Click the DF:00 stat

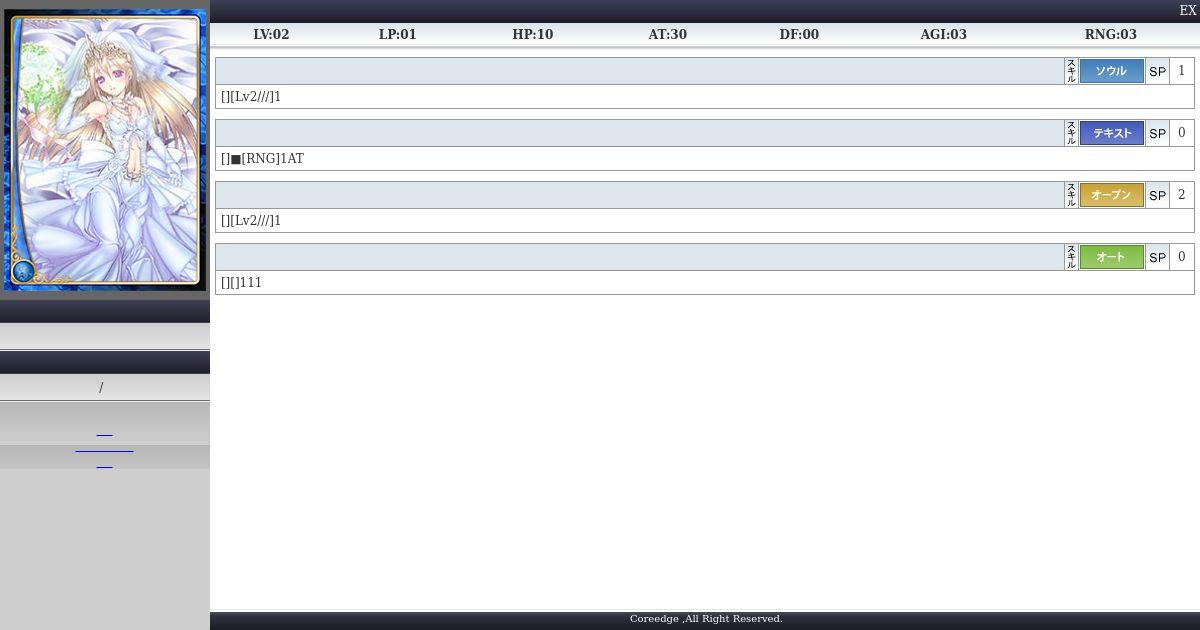799,34
